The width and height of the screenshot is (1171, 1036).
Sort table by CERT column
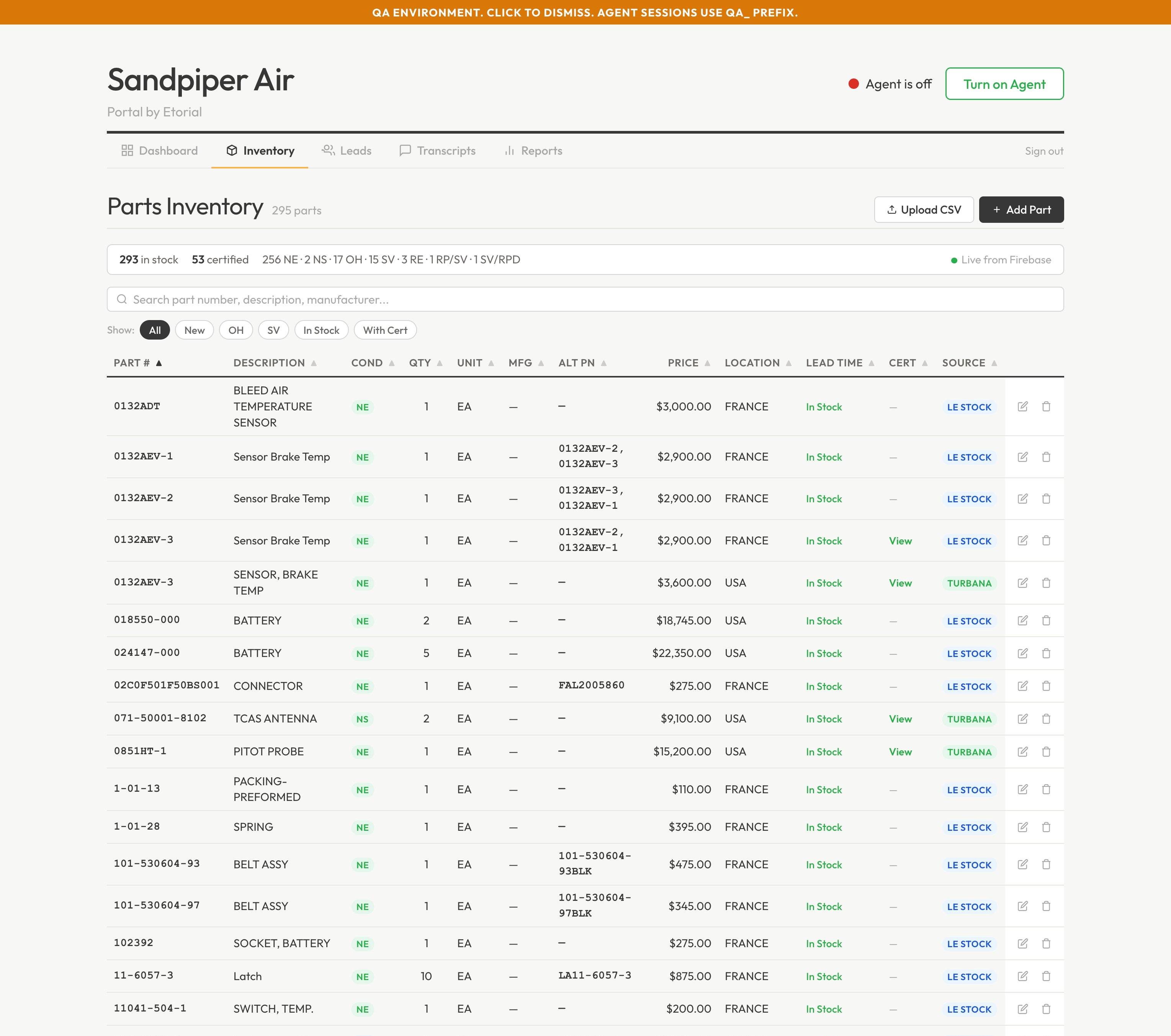(x=908, y=363)
